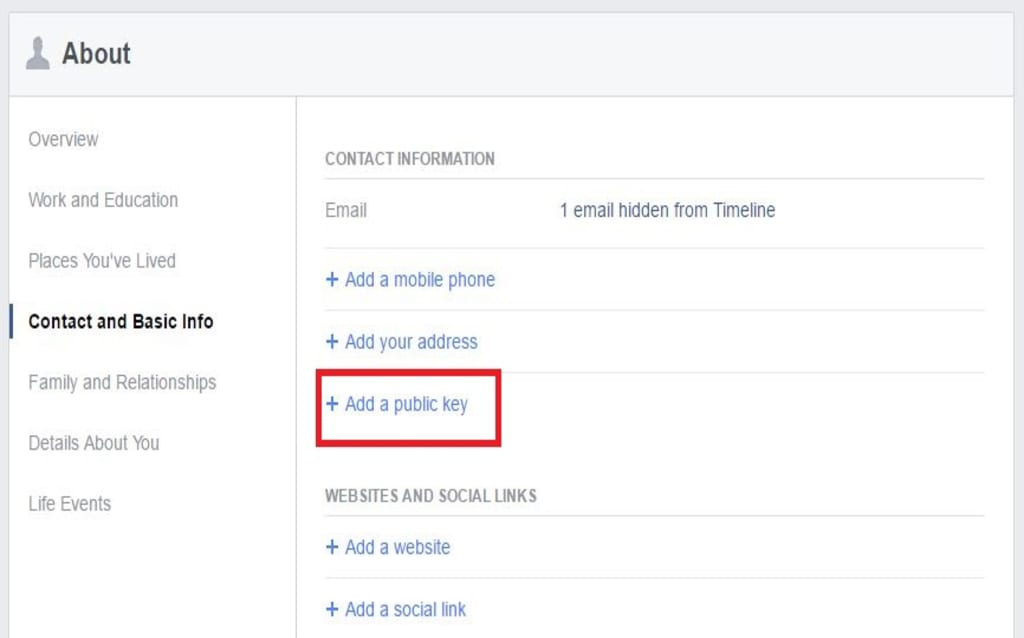
Task: Click the About profile silhouette icon
Action: [40, 54]
